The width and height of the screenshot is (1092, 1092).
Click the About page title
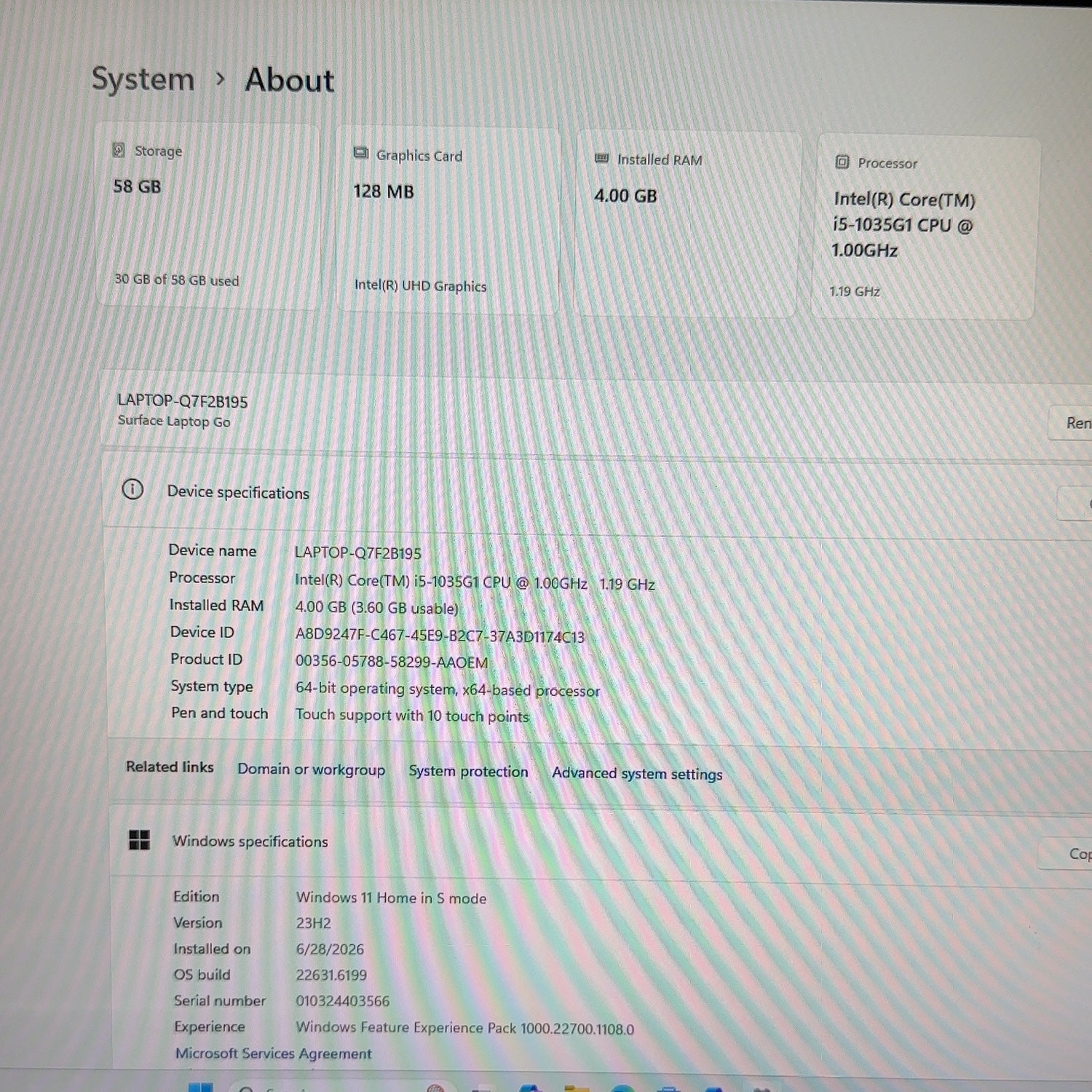290,80
